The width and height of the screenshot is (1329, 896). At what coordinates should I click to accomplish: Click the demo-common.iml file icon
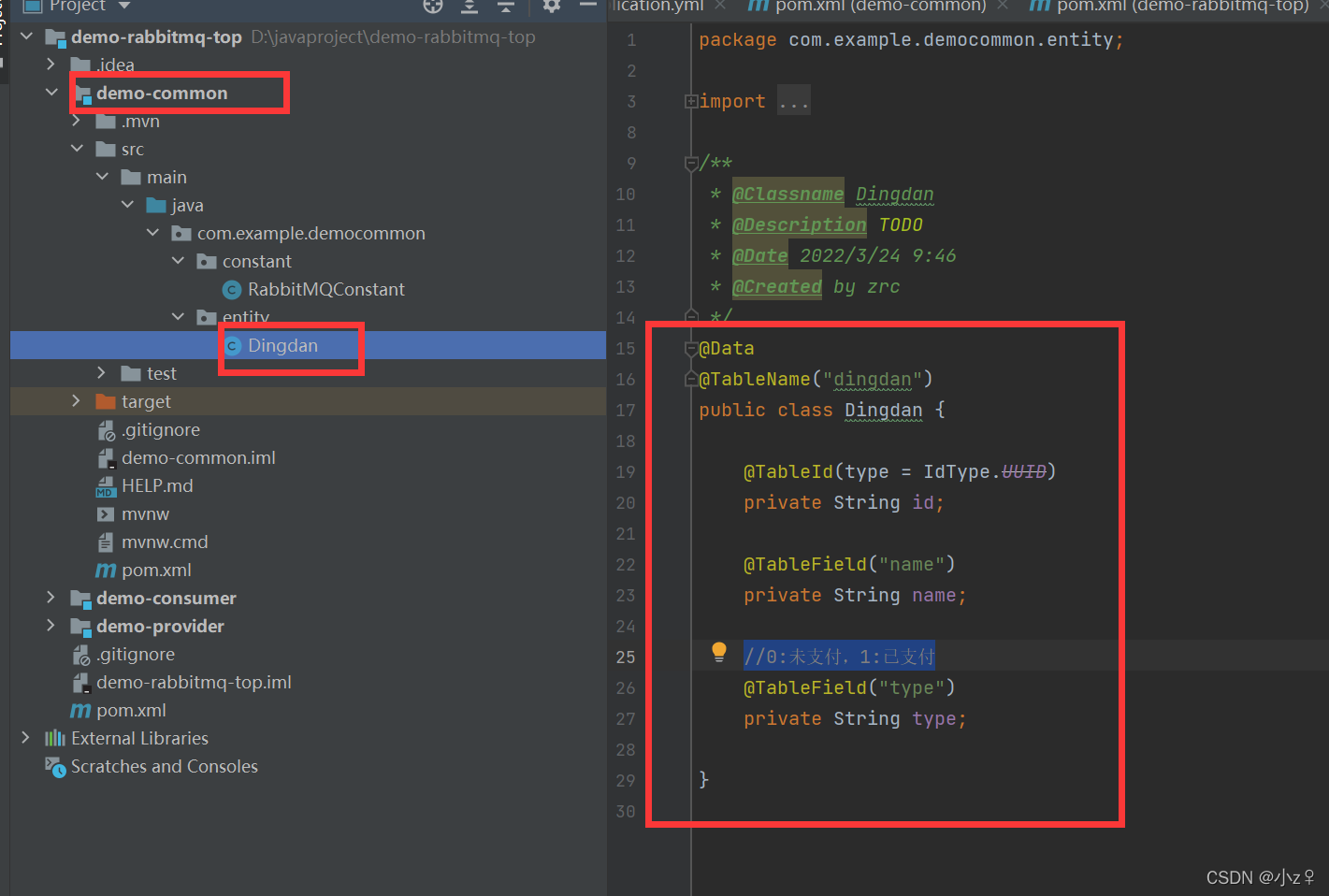click(106, 458)
